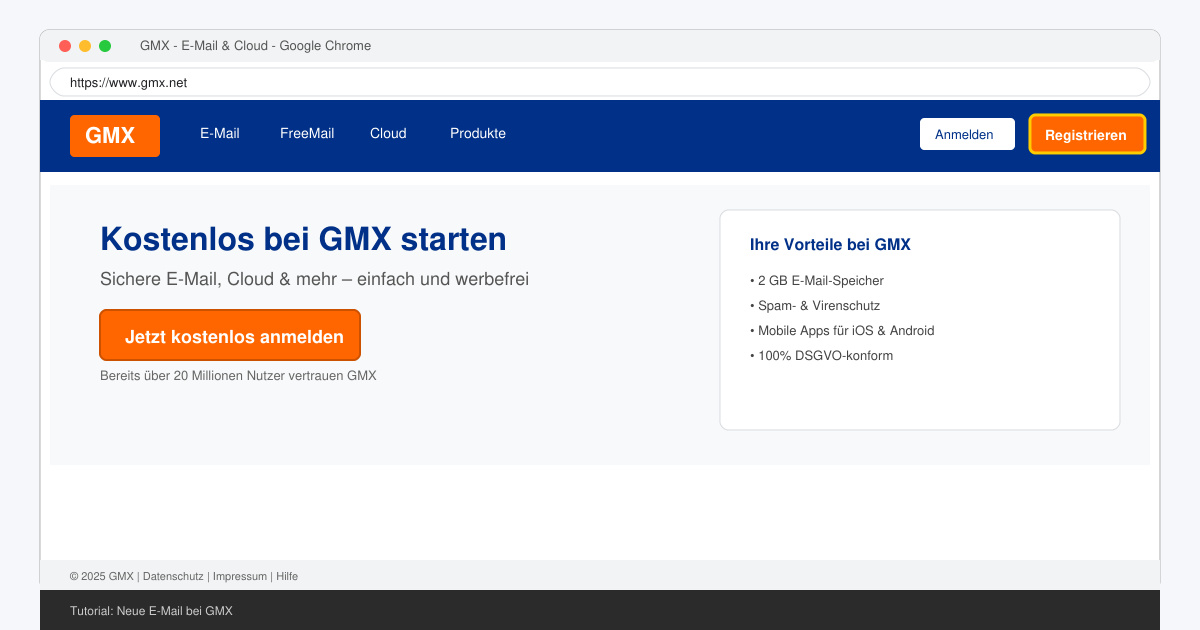Viewport: 1200px width, 630px height.
Task: Click the Registrieren button
Action: pos(1087,134)
